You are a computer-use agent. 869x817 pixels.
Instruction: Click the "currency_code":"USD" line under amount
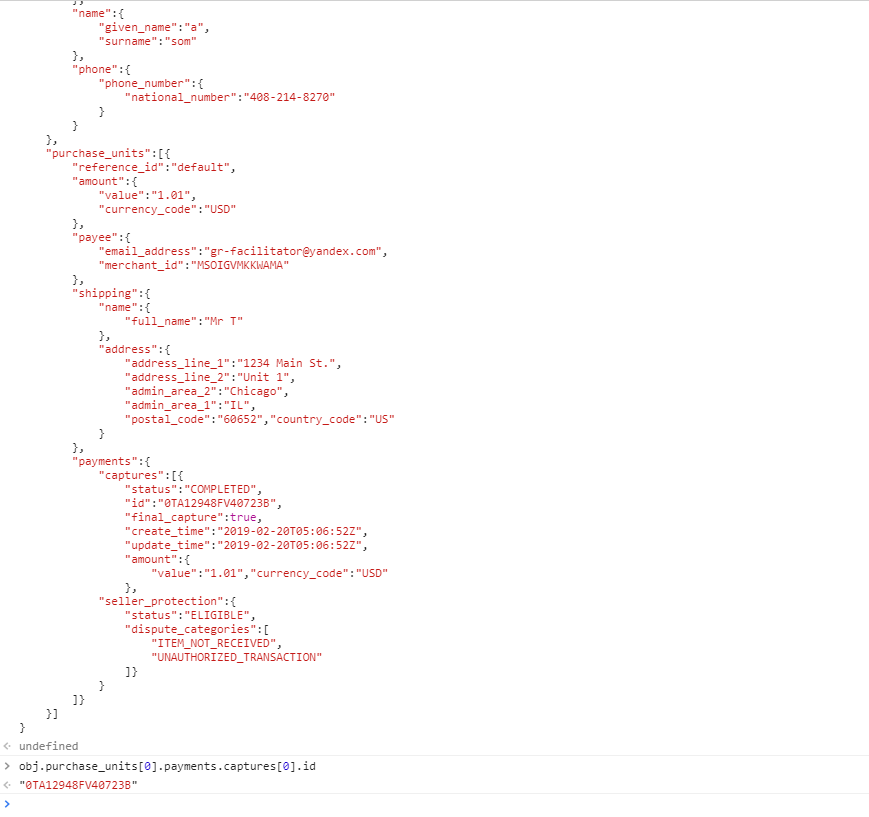[x=167, y=209]
